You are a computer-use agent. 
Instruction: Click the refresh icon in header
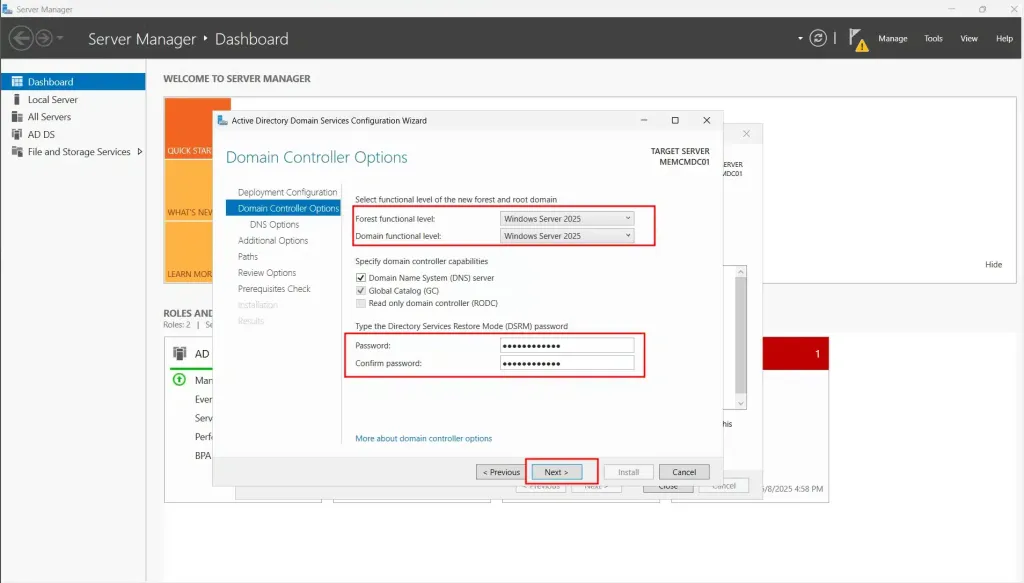point(818,38)
